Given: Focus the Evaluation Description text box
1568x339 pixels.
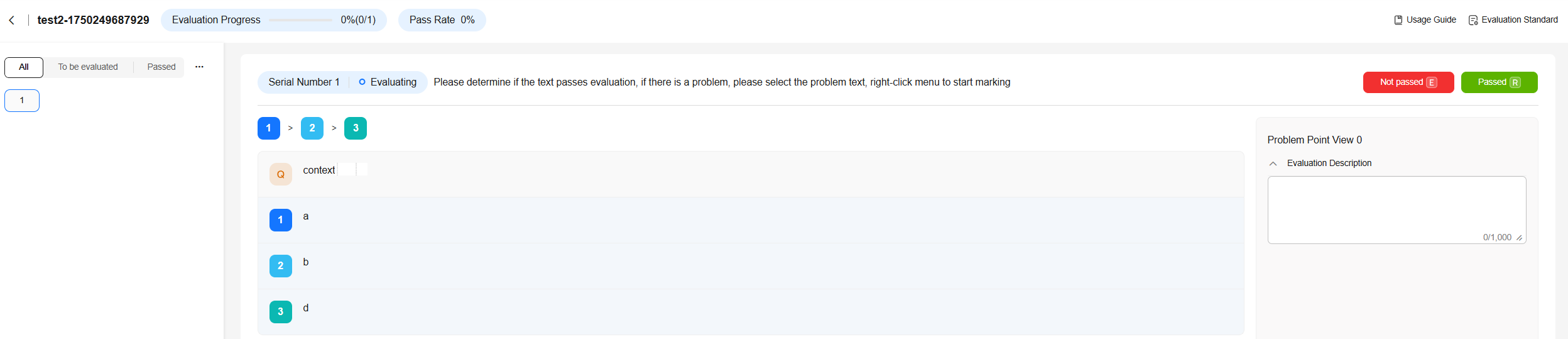Looking at the screenshot, I should 1396,210.
